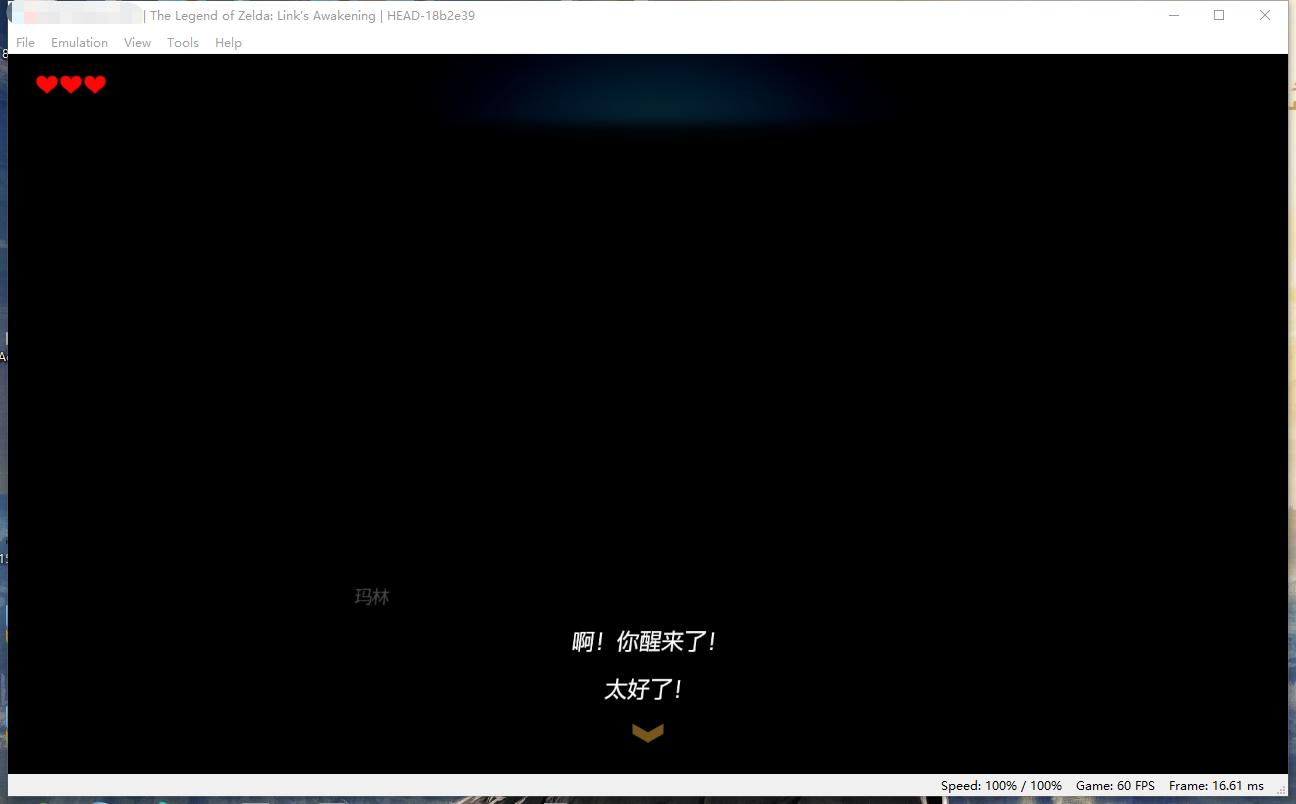1296x804 pixels.
Task: Open the View menu
Action: (137, 42)
